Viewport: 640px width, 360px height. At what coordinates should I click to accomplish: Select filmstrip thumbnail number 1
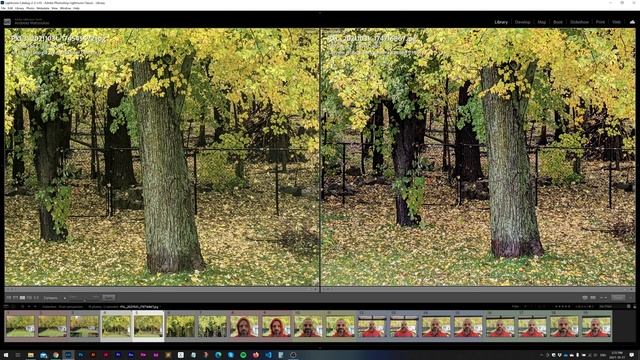coord(20,326)
